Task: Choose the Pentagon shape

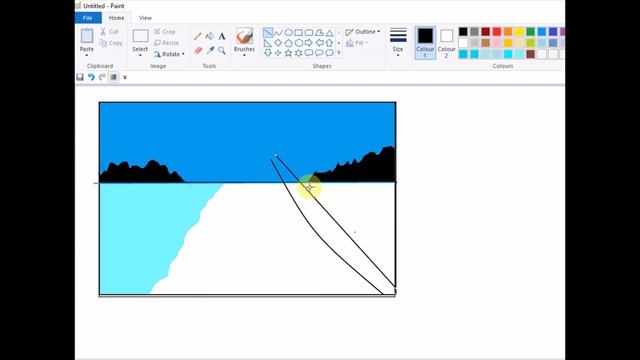Action: coord(288,43)
